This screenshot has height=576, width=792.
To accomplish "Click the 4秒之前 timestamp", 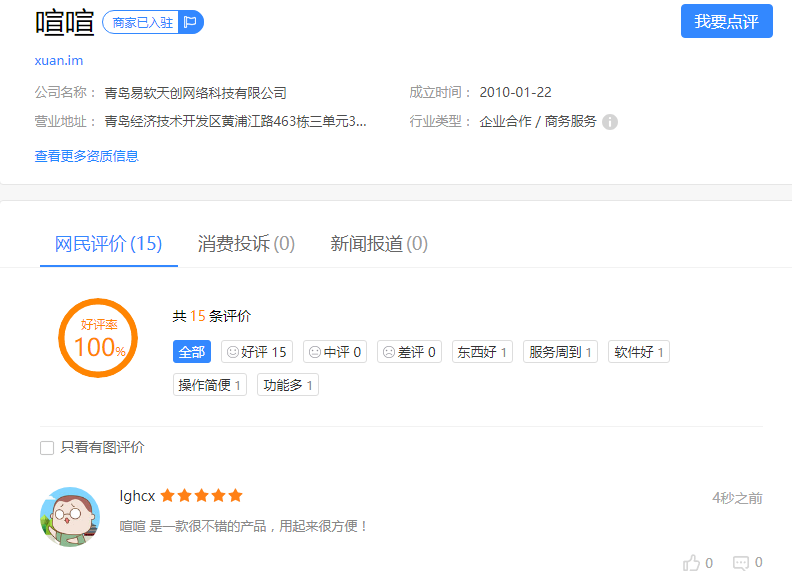I will click(737, 498).
